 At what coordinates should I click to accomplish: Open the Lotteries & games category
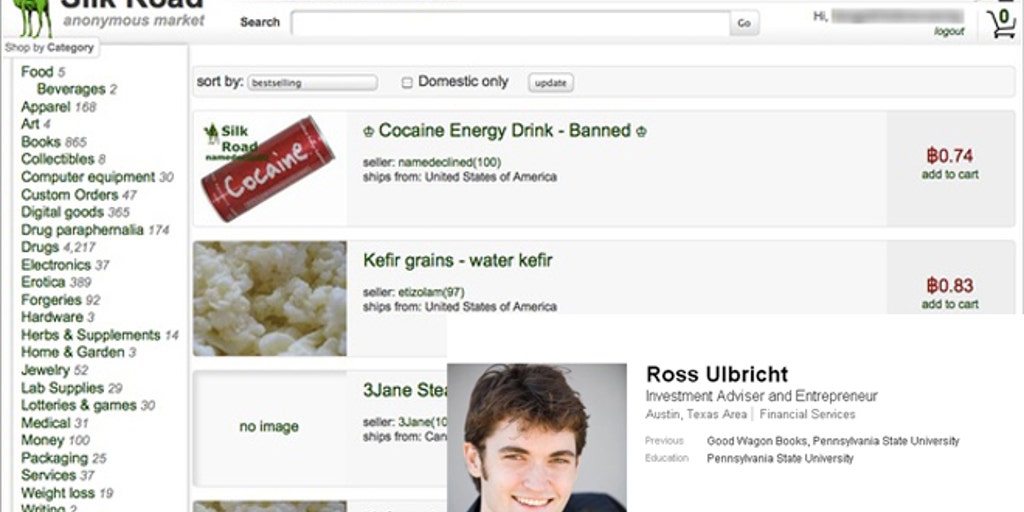(x=79, y=406)
